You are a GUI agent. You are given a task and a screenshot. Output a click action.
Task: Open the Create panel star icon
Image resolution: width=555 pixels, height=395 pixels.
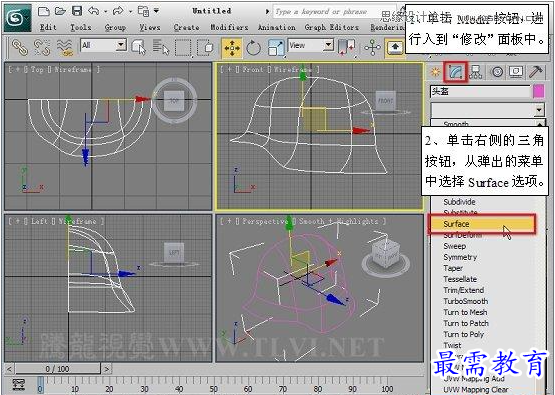[x=435, y=72]
